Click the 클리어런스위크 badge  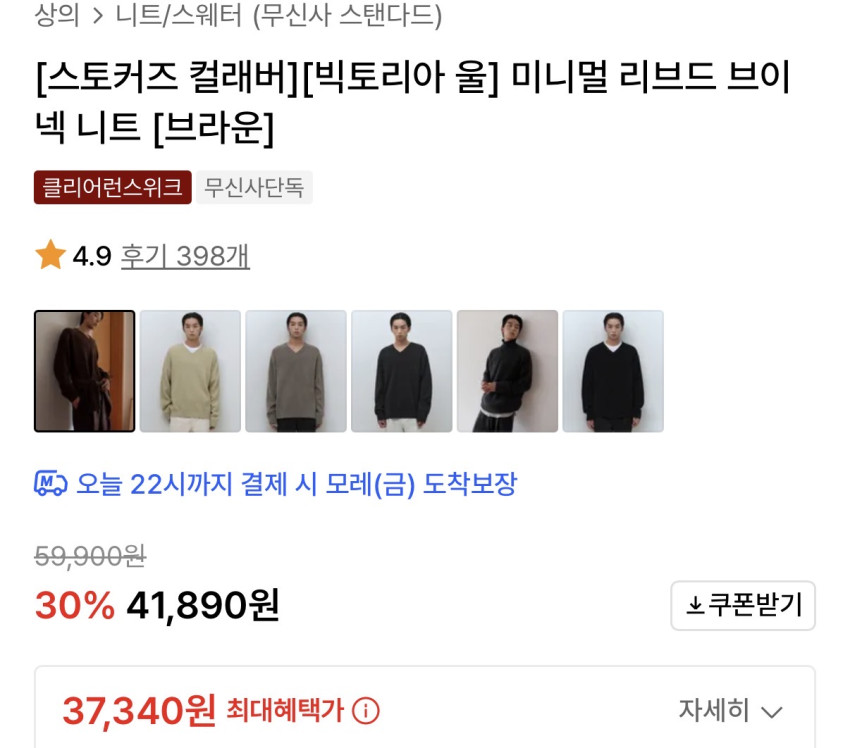[x=113, y=188]
